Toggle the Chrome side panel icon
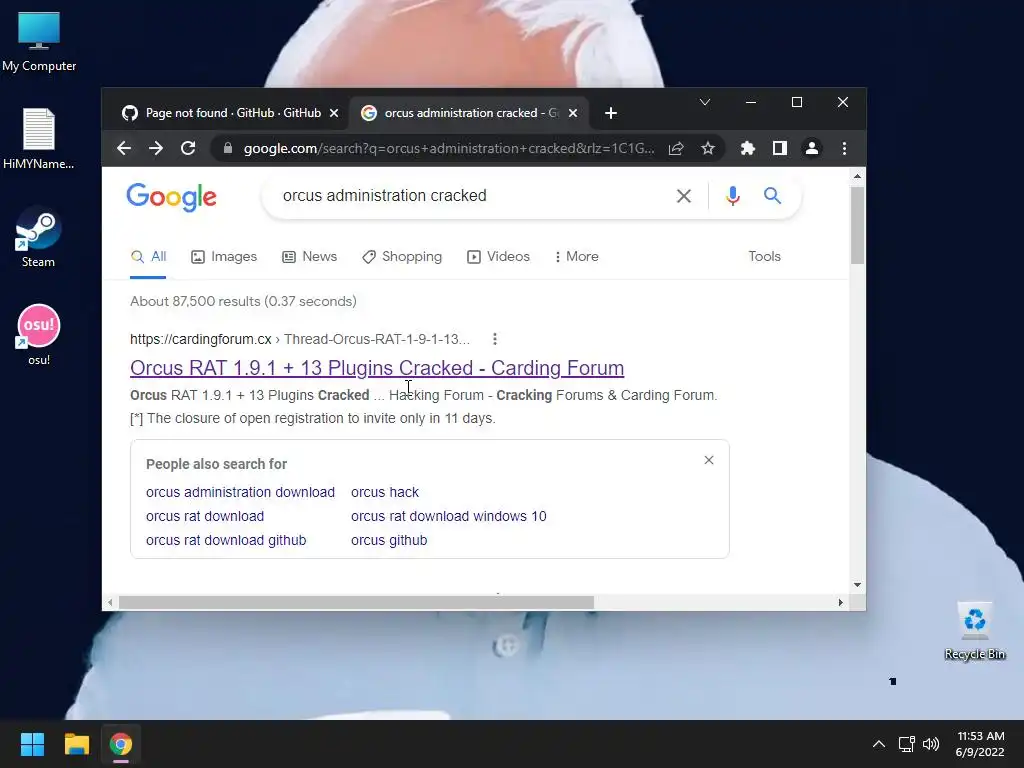The width and height of the screenshot is (1024, 768). (780, 148)
